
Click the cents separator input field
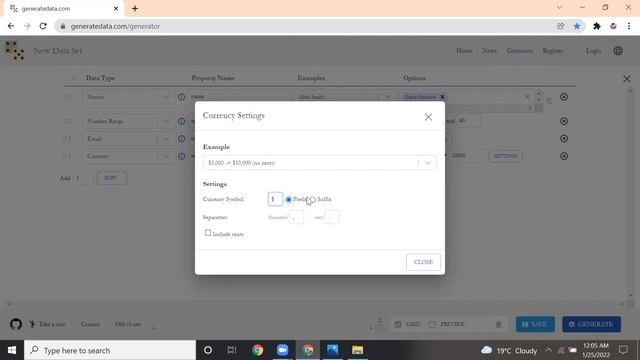point(332,217)
